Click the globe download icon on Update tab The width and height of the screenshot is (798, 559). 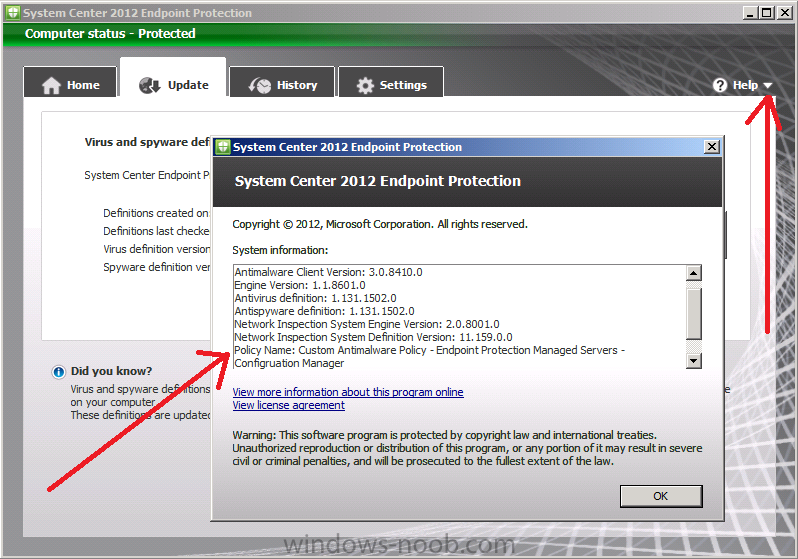[x=150, y=86]
